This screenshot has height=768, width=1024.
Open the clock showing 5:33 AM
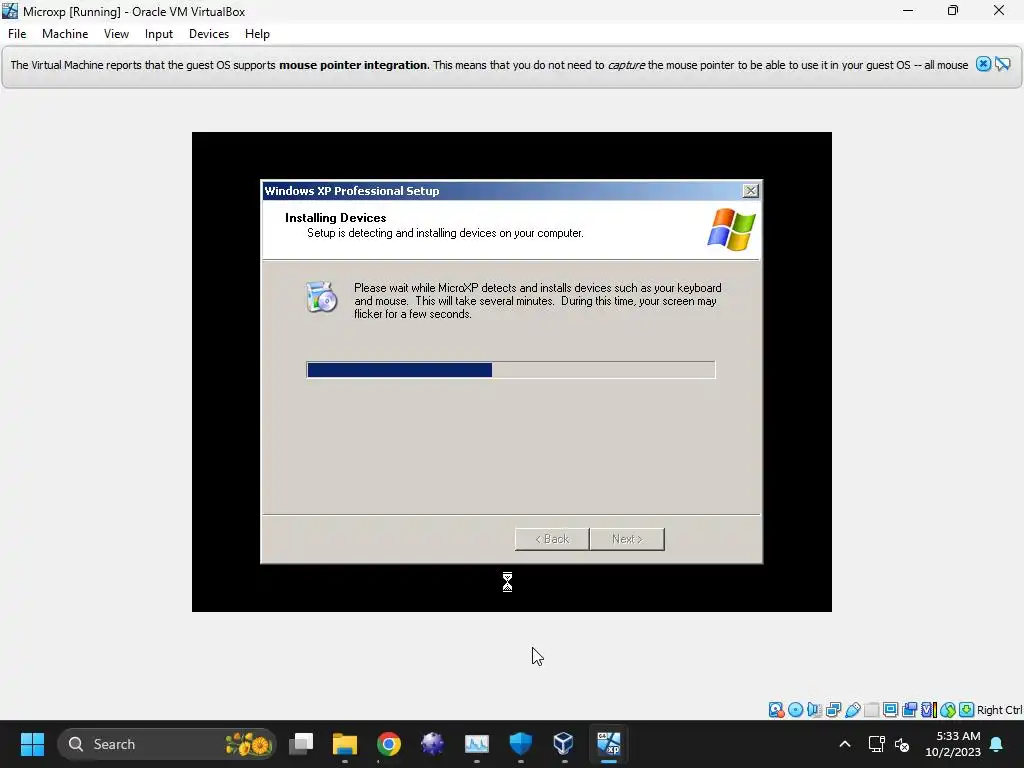(953, 744)
